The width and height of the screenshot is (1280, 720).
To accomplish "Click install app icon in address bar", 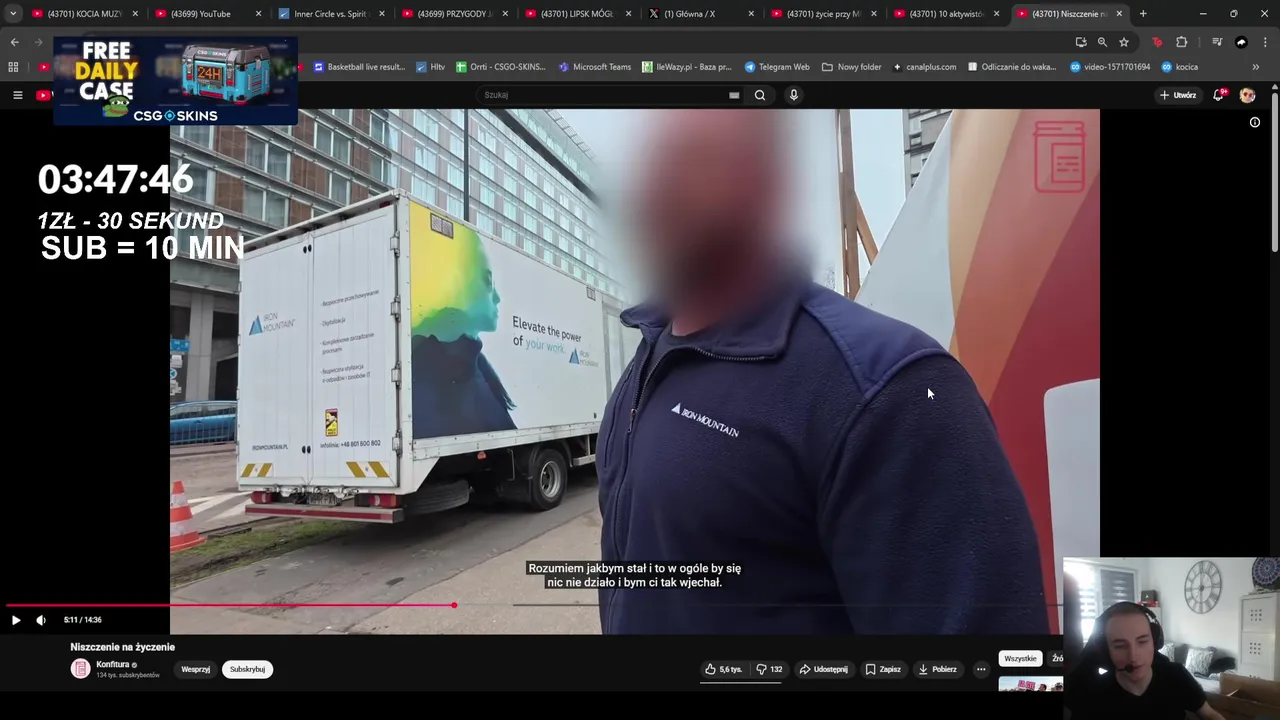I will click(1081, 42).
